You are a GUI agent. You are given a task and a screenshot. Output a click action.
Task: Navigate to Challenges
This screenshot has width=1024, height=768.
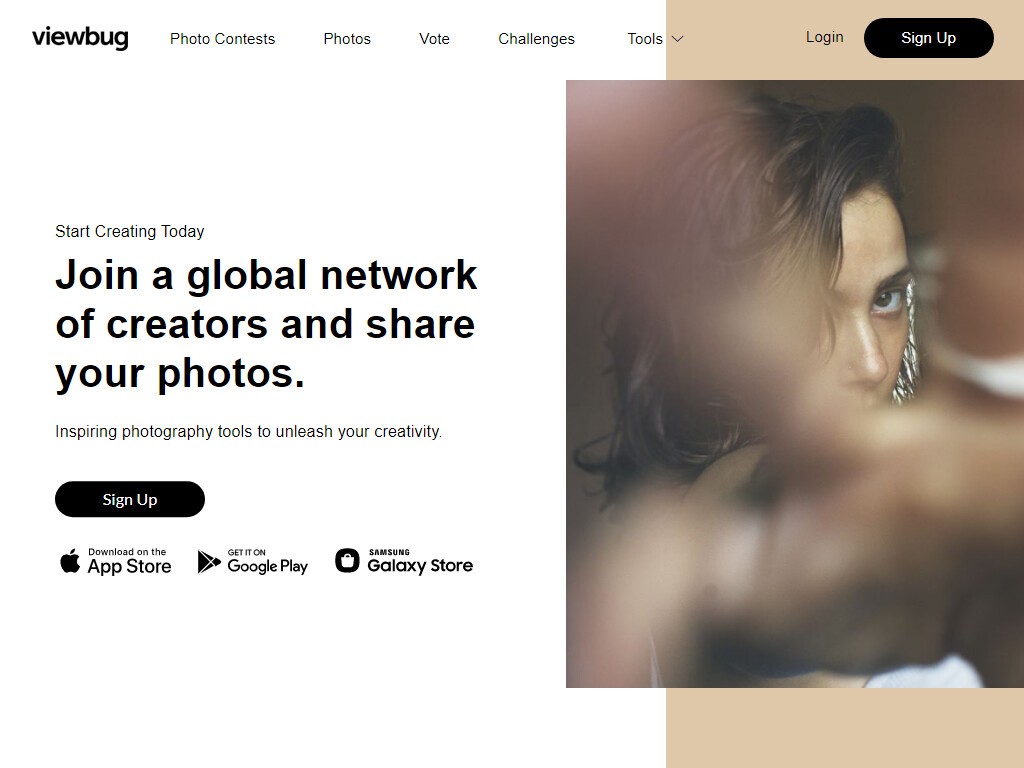pyautogui.click(x=536, y=39)
